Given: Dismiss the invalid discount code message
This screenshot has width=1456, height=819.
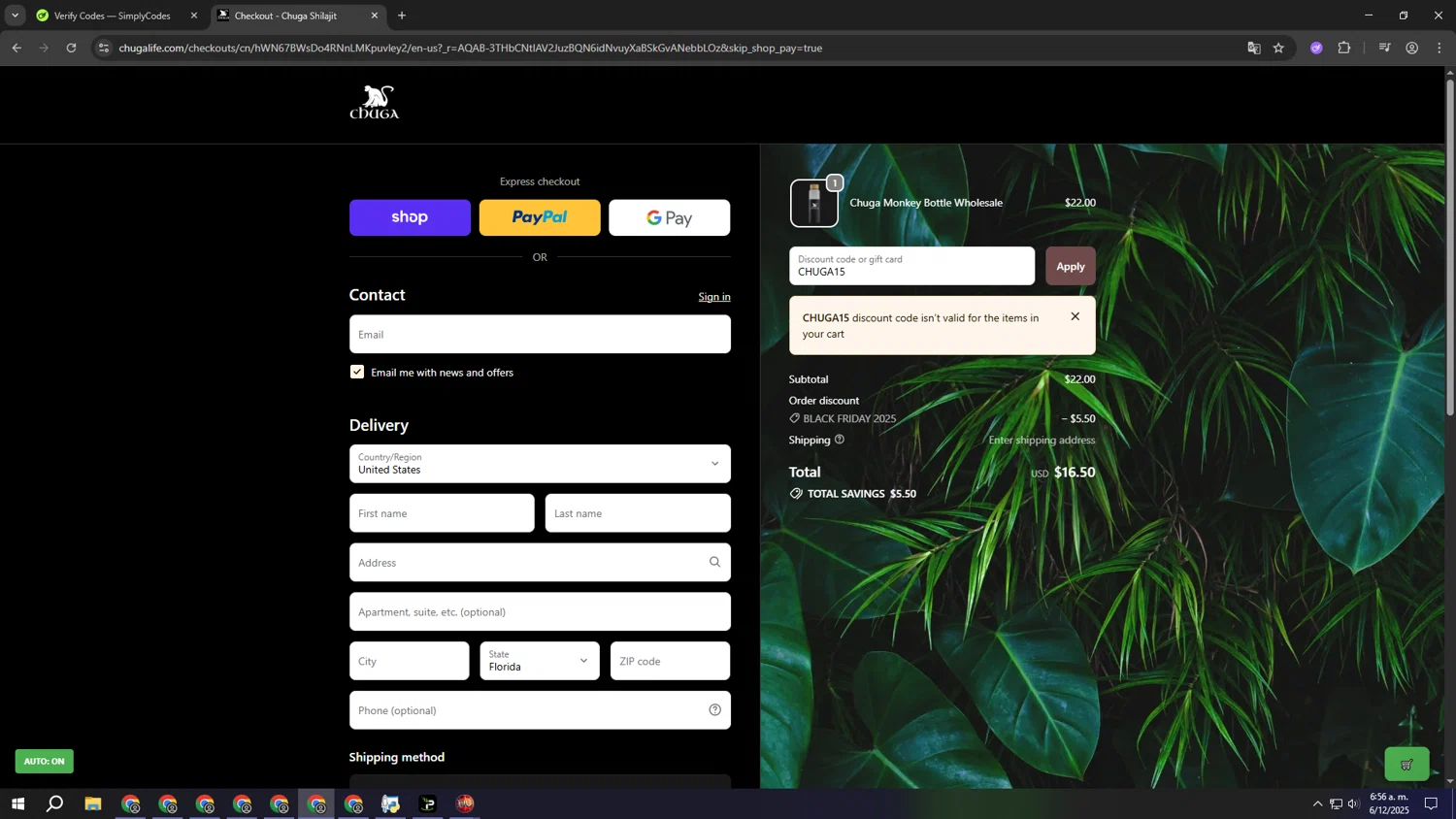Looking at the screenshot, I should [1075, 316].
